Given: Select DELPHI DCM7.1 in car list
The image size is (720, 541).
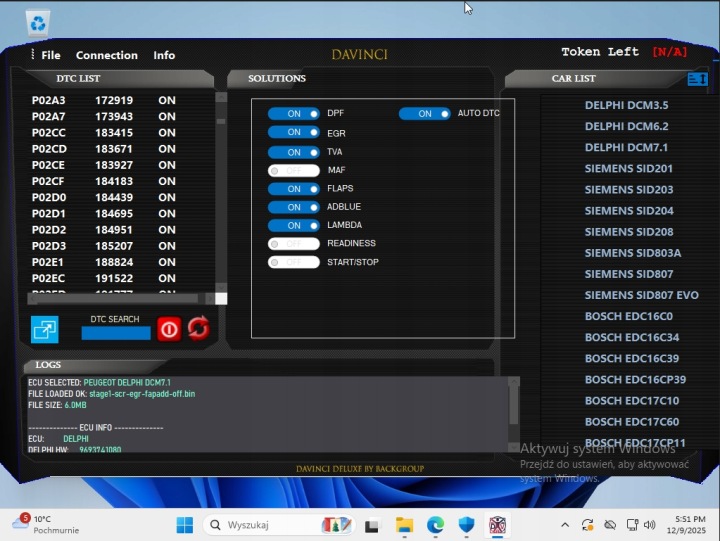Looking at the screenshot, I should [626, 147].
